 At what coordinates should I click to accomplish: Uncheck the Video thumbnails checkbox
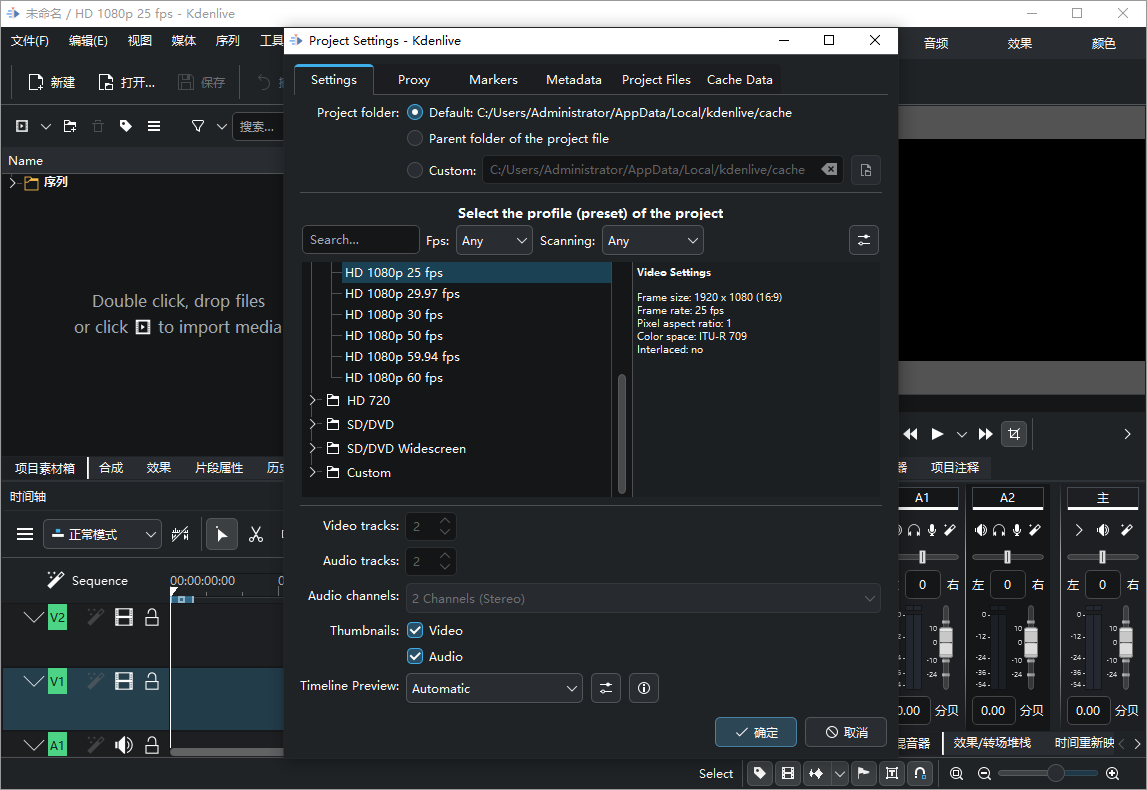click(x=415, y=631)
